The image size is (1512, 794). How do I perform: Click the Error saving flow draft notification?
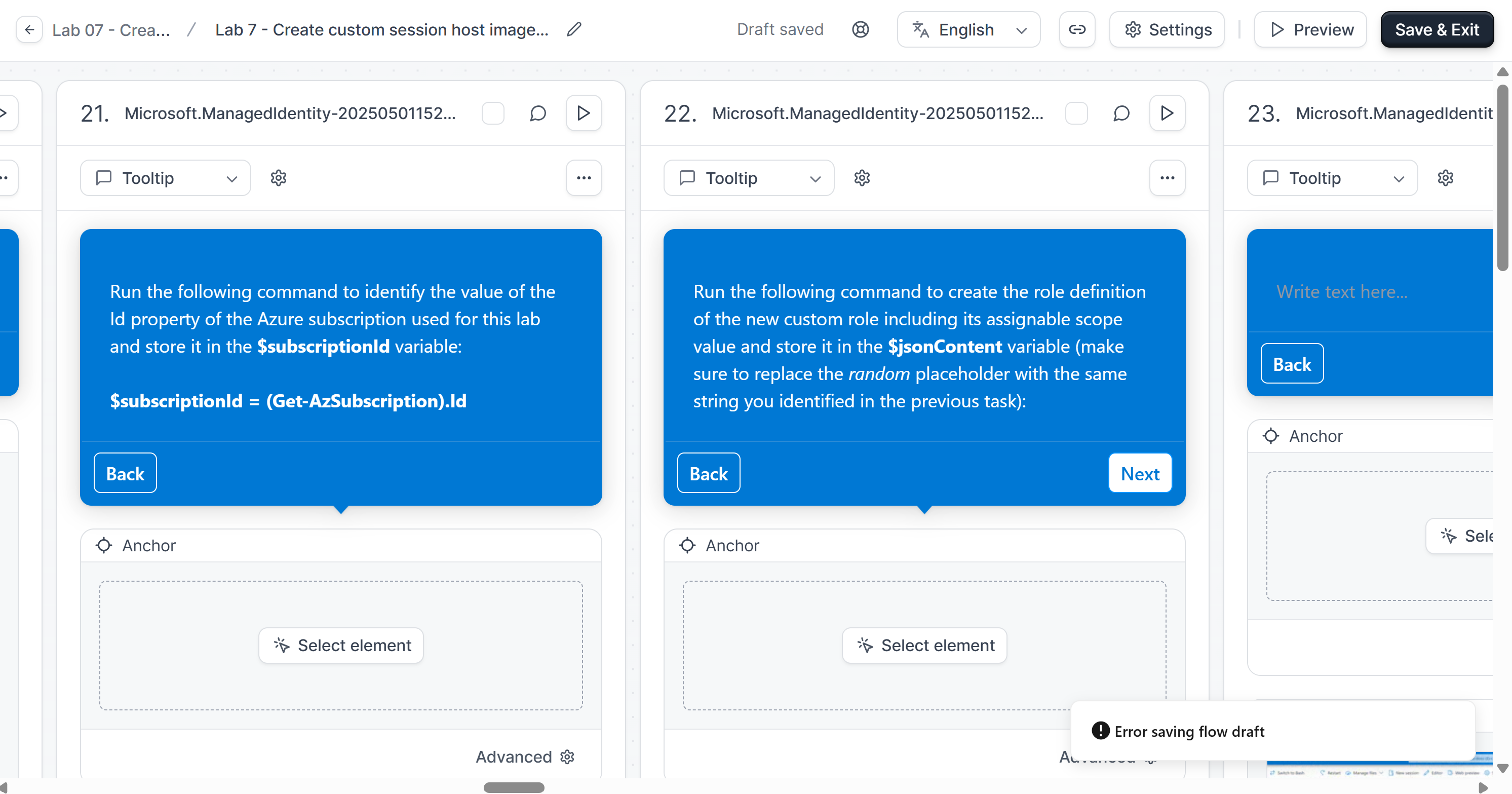click(1272, 731)
